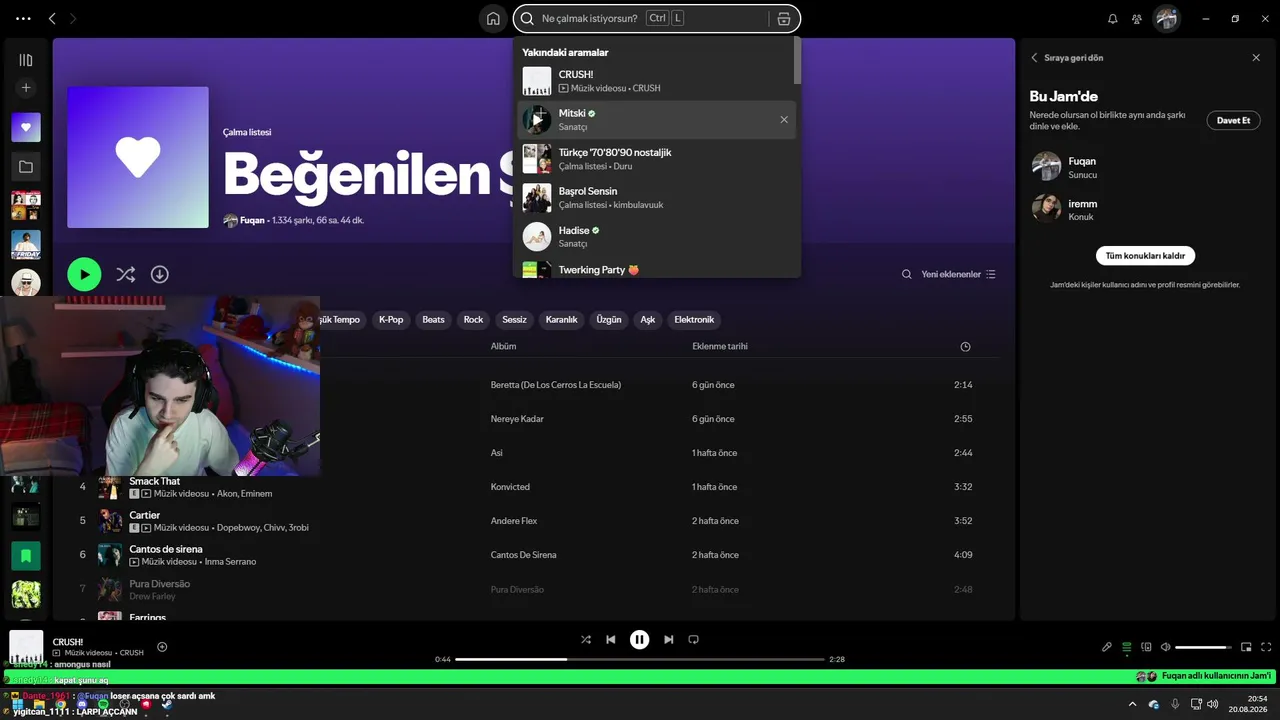
Task: Remove Mitski from recent searches
Action: pos(784,120)
